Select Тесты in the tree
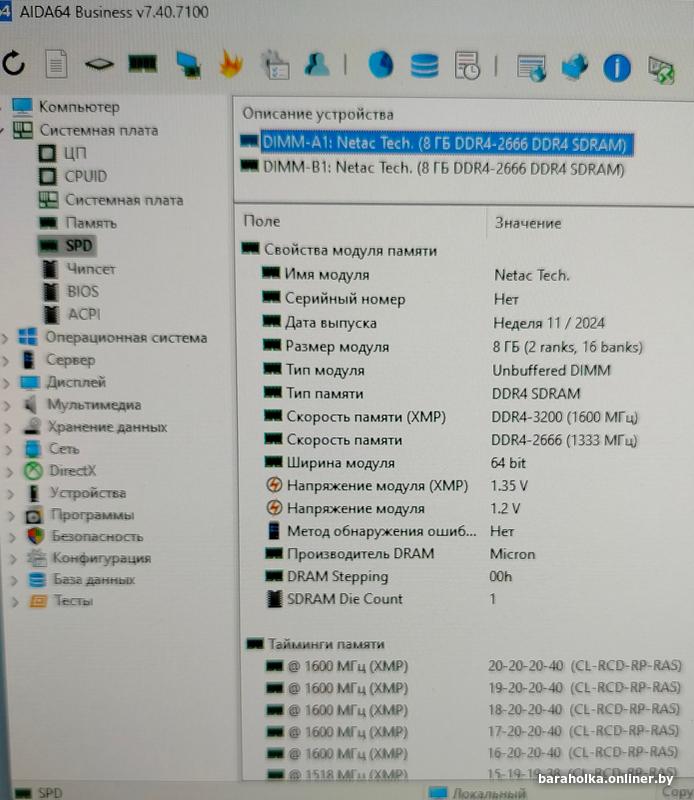The height and width of the screenshot is (800, 694). [73, 601]
